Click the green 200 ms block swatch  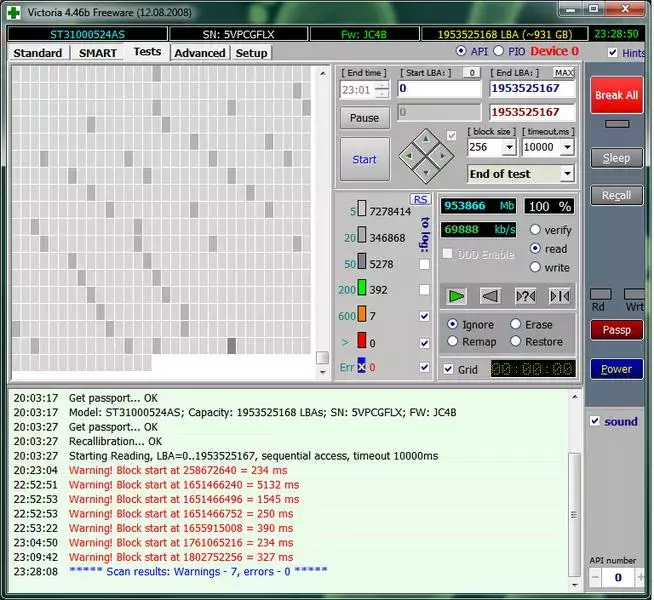pos(362,287)
